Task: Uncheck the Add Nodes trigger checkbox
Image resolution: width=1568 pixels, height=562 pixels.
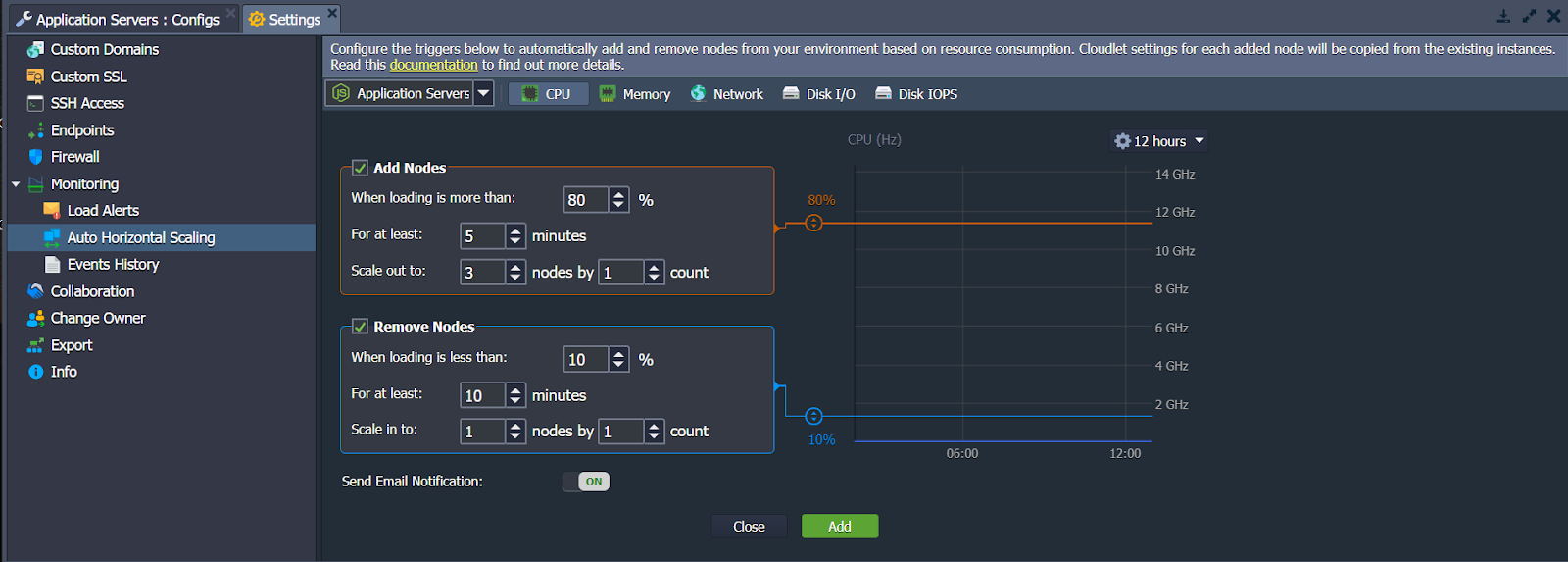Action: (x=360, y=168)
